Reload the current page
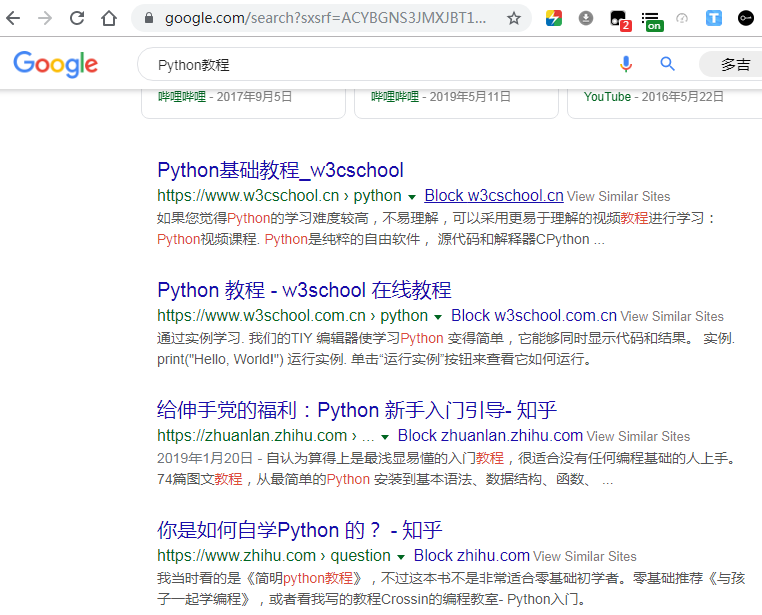Screen dimensions: 762x615 [77, 18]
